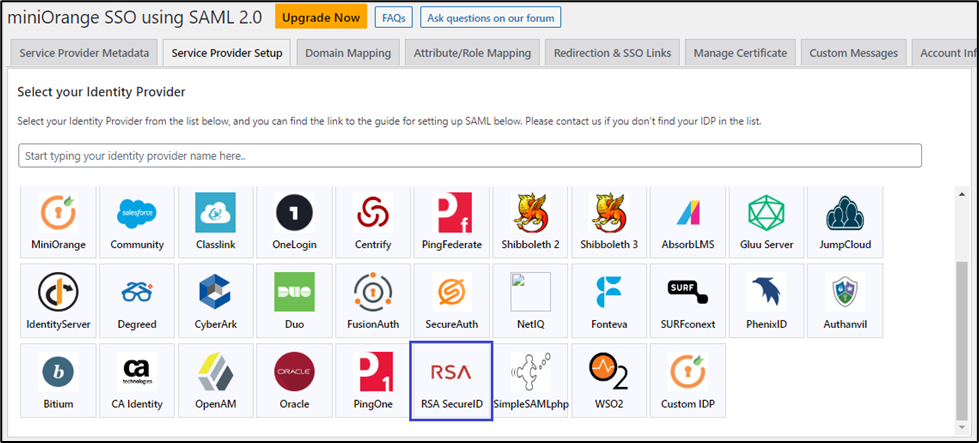Pick the Custom IDP option
This screenshot has width=979, height=443.
[687, 380]
